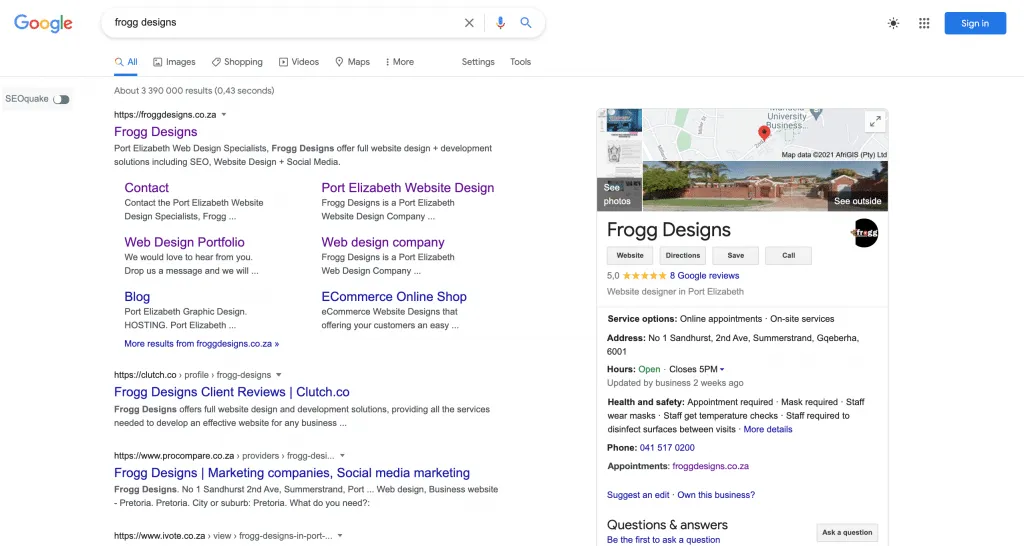Expand arrow beside clutch.co result URL

(x=279, y=375)
